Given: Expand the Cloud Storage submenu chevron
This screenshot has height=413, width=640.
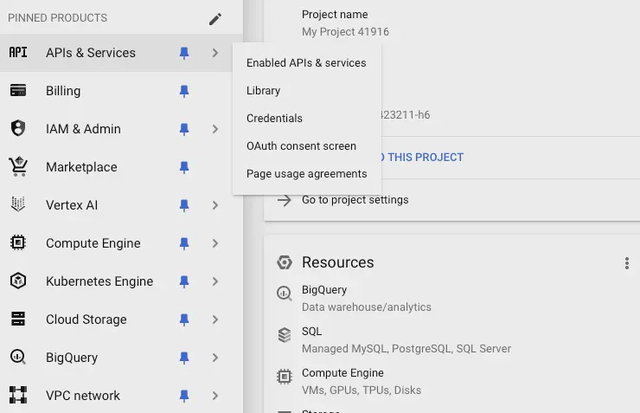Looking at the screenshot, I should (x=215, y=319).
